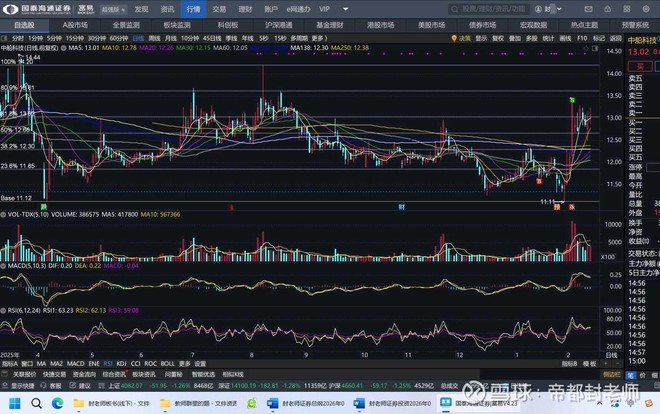Click the 决策 lightbulb icon
Image resolution: width=660 pixels, height=414 pixels.
click(454, 38)
